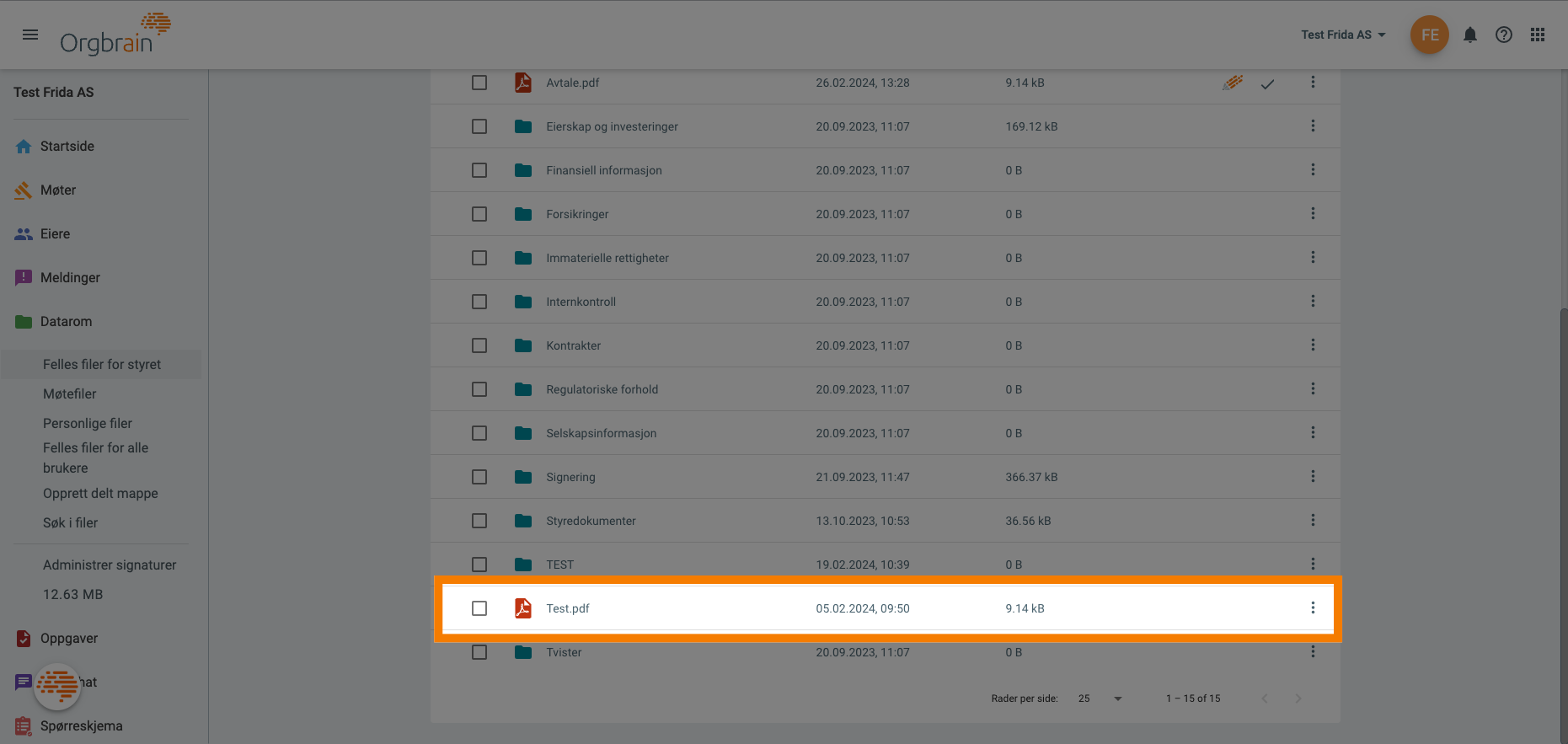Tick the Finansiell informasjon checkbox
Image resolution: width=1568 pixels, height=744 pixels.
(x=479, y=170)
